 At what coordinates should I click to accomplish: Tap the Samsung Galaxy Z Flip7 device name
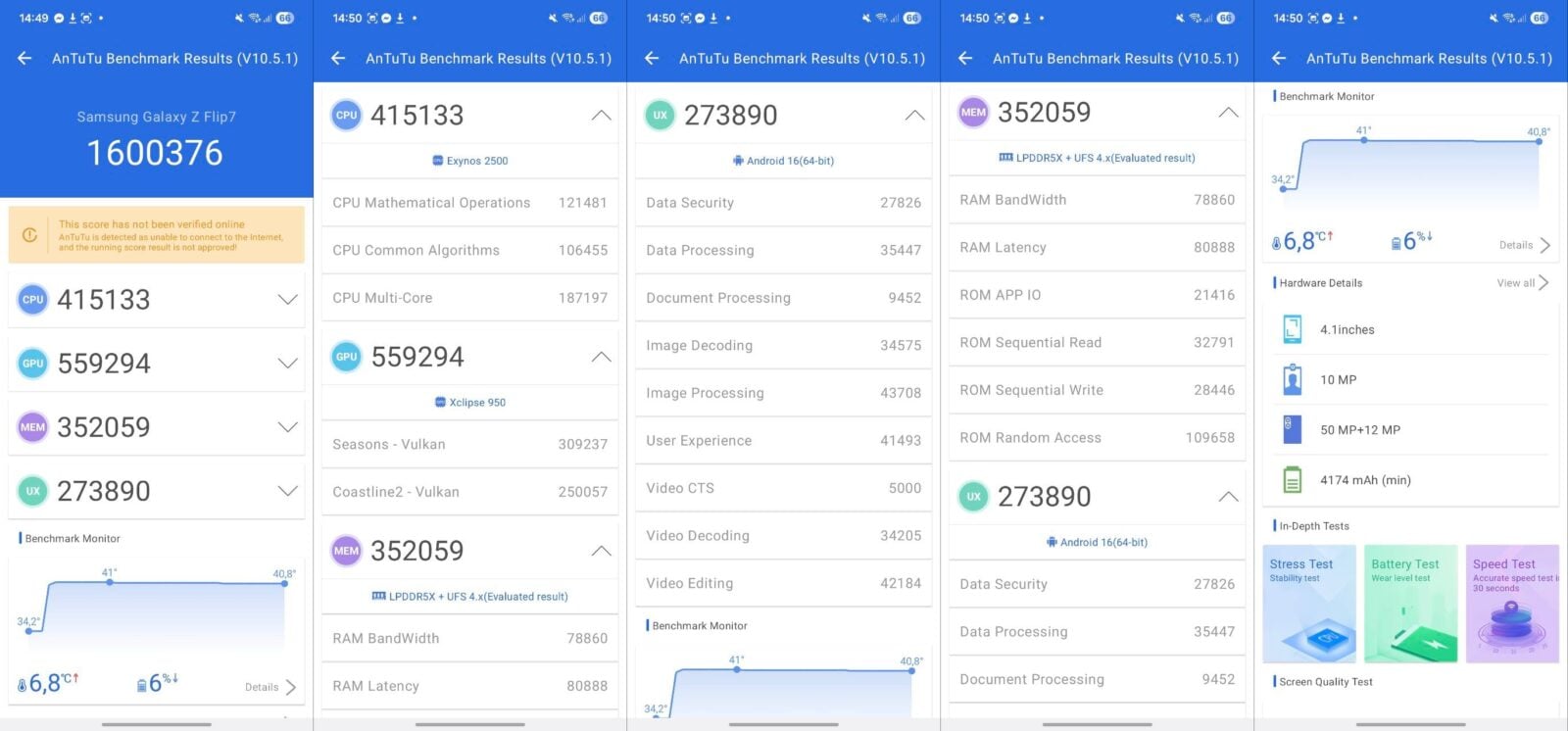click(157, 117)
